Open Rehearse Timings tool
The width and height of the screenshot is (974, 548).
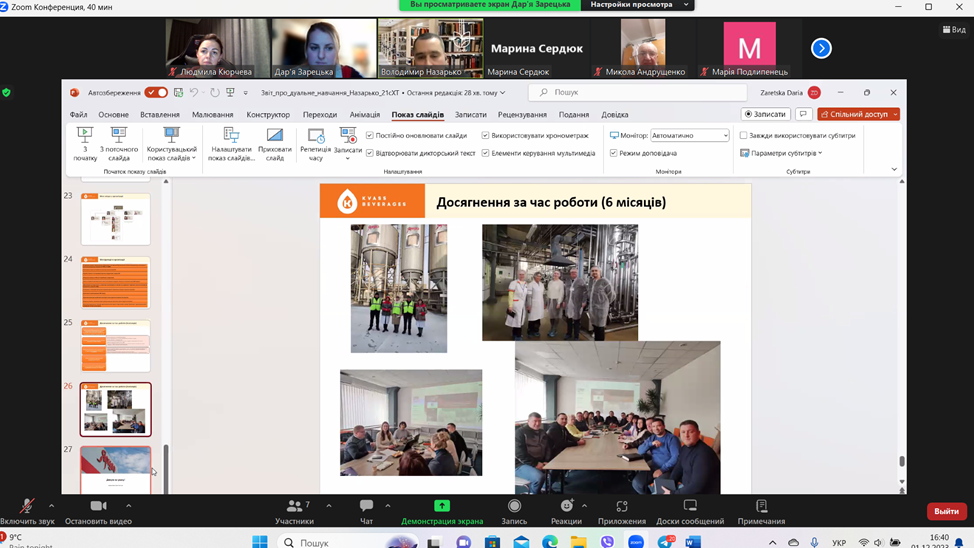315,136
